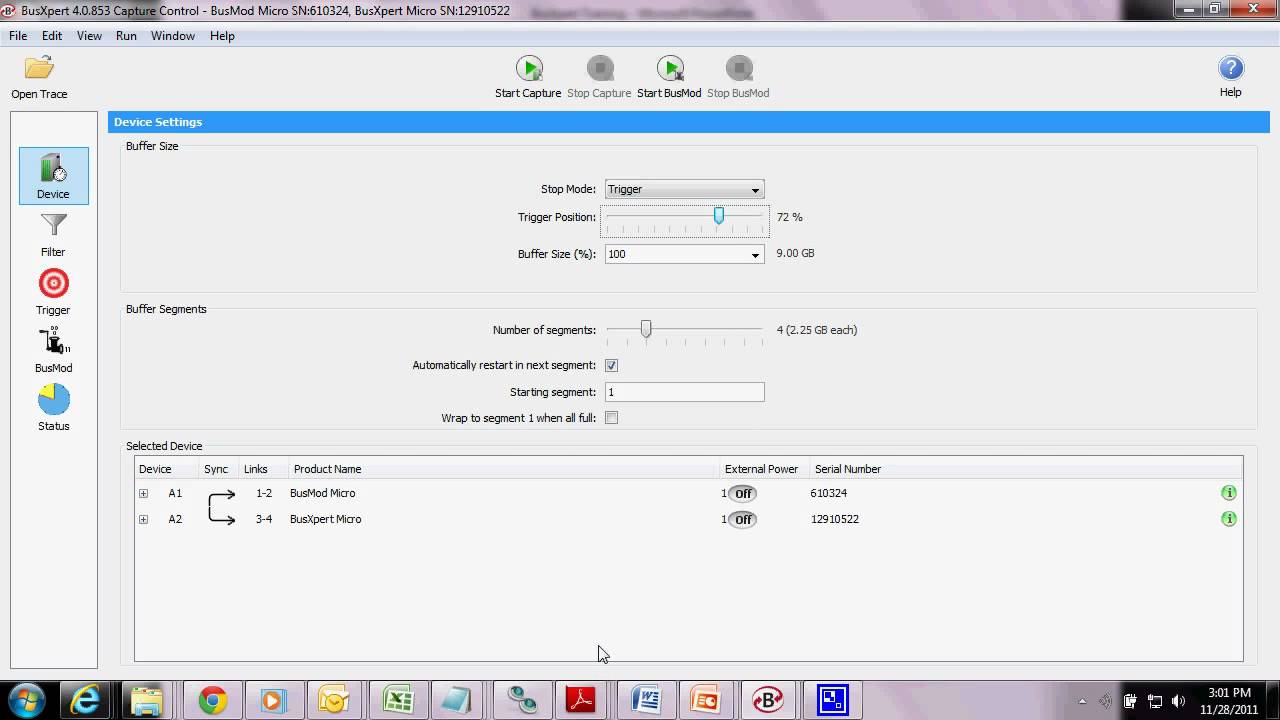
Task: Click the Trigger Position slider thumb
Action: tap(718, 215)
